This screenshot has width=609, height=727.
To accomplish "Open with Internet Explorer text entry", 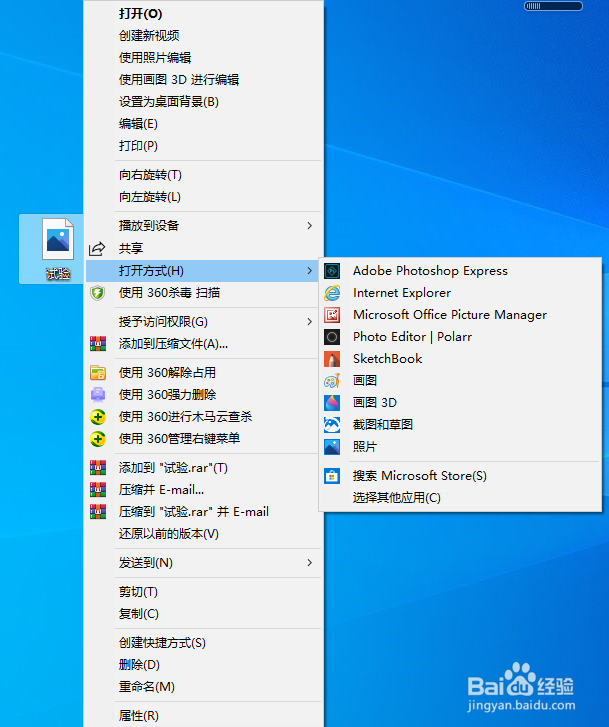I will coord(402,293).
